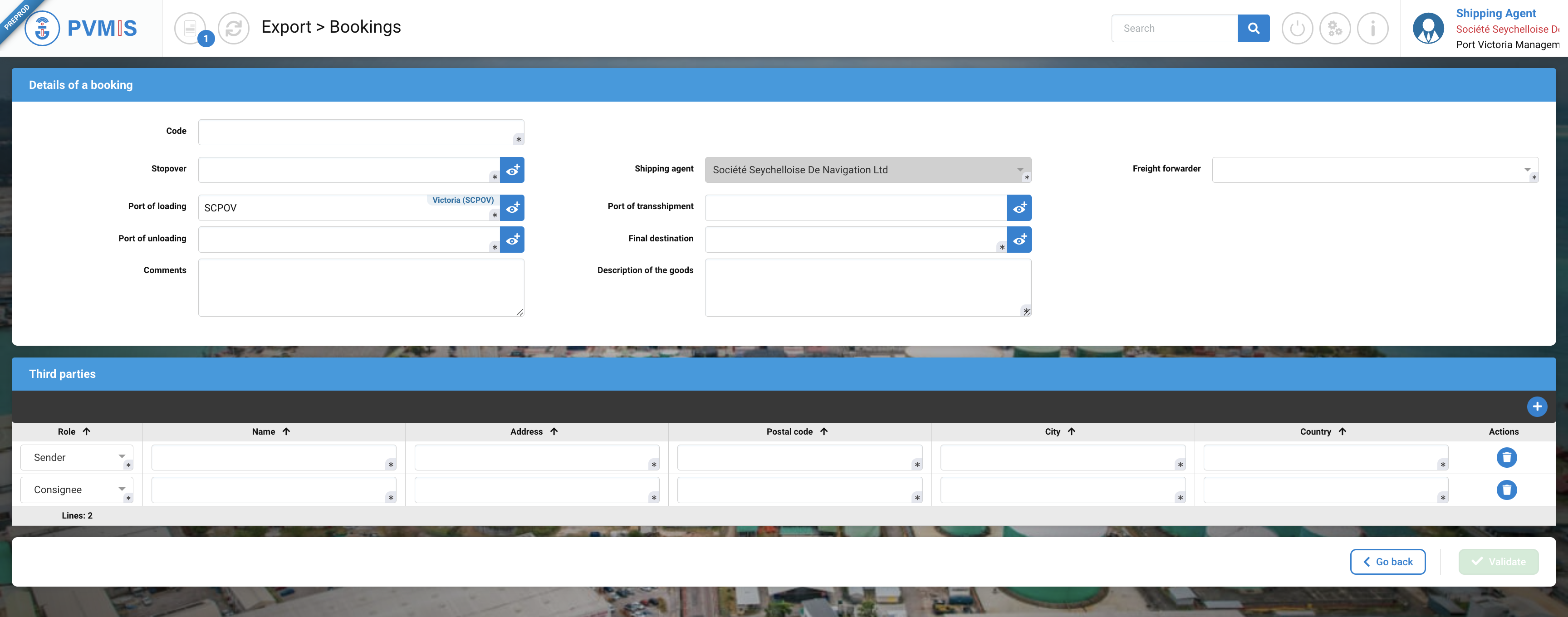Click the Port of transshipment lookup button
The image size is (1568, 617).
pyautogui.click(x=1019, y=207)
